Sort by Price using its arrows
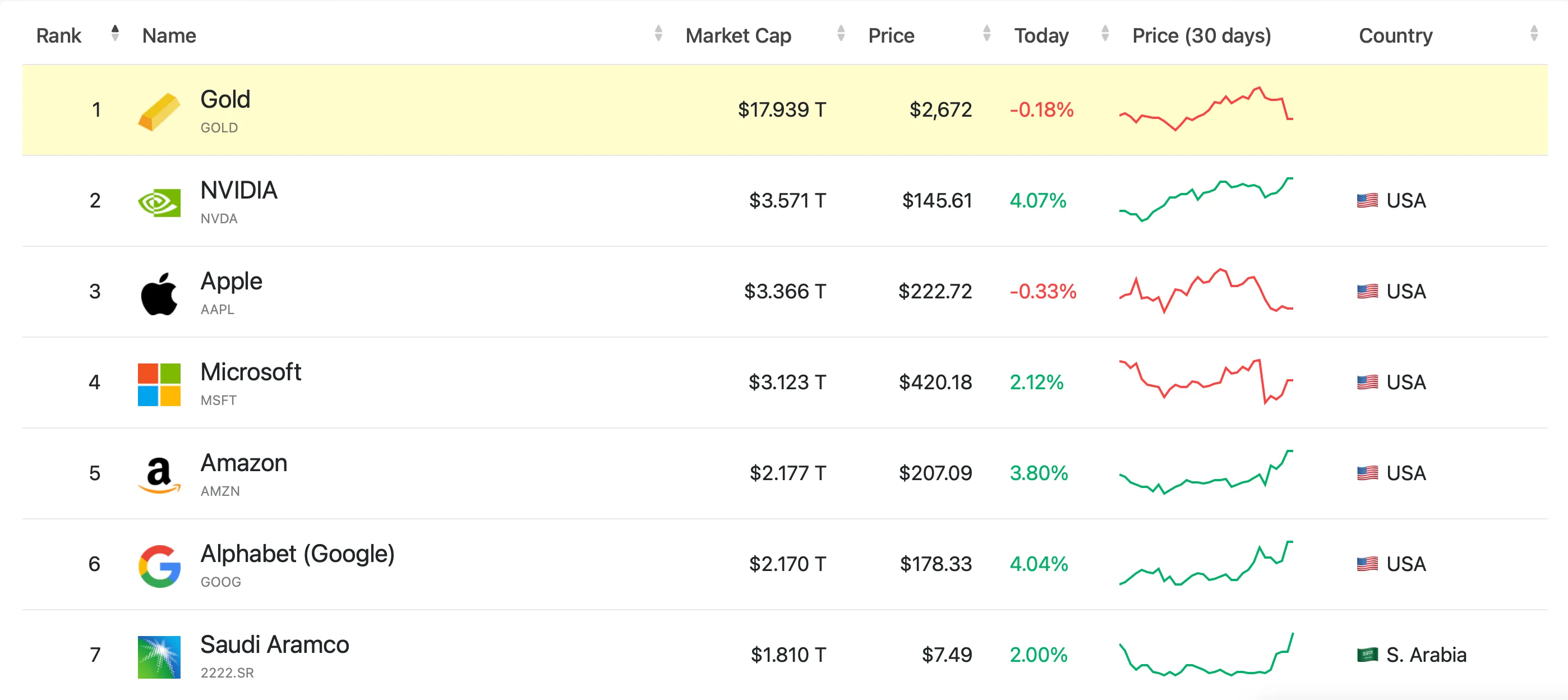The height and width of the screenshot is (700, 1568). click(x=986, y=34)
